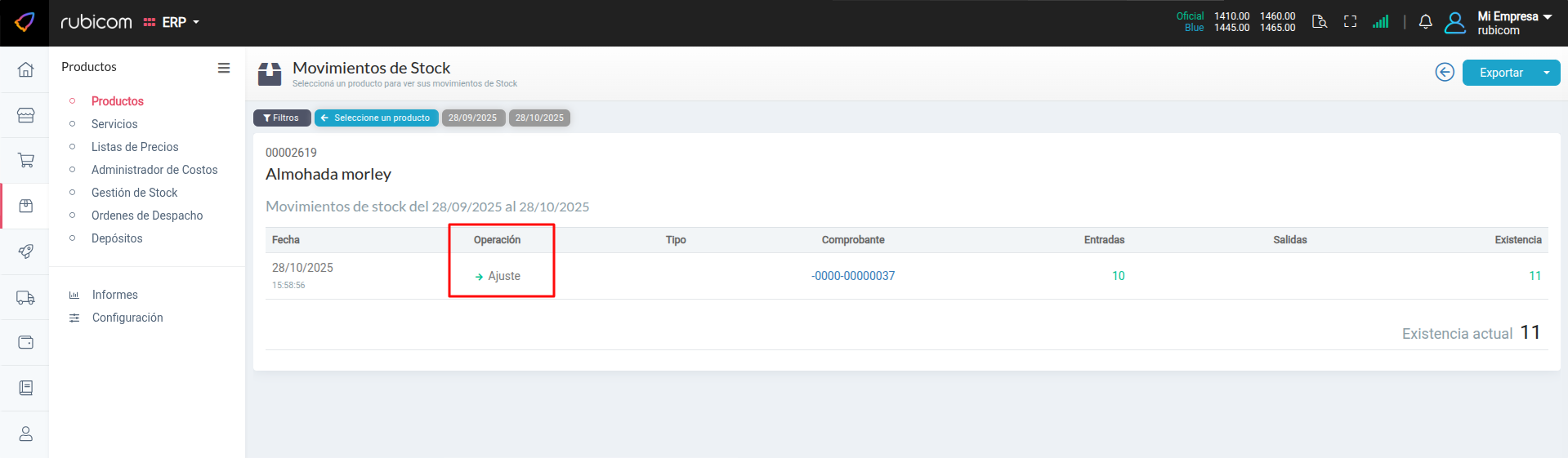
Task: Open the rocket icon in sidebar
Action: [x=25, y=251]
